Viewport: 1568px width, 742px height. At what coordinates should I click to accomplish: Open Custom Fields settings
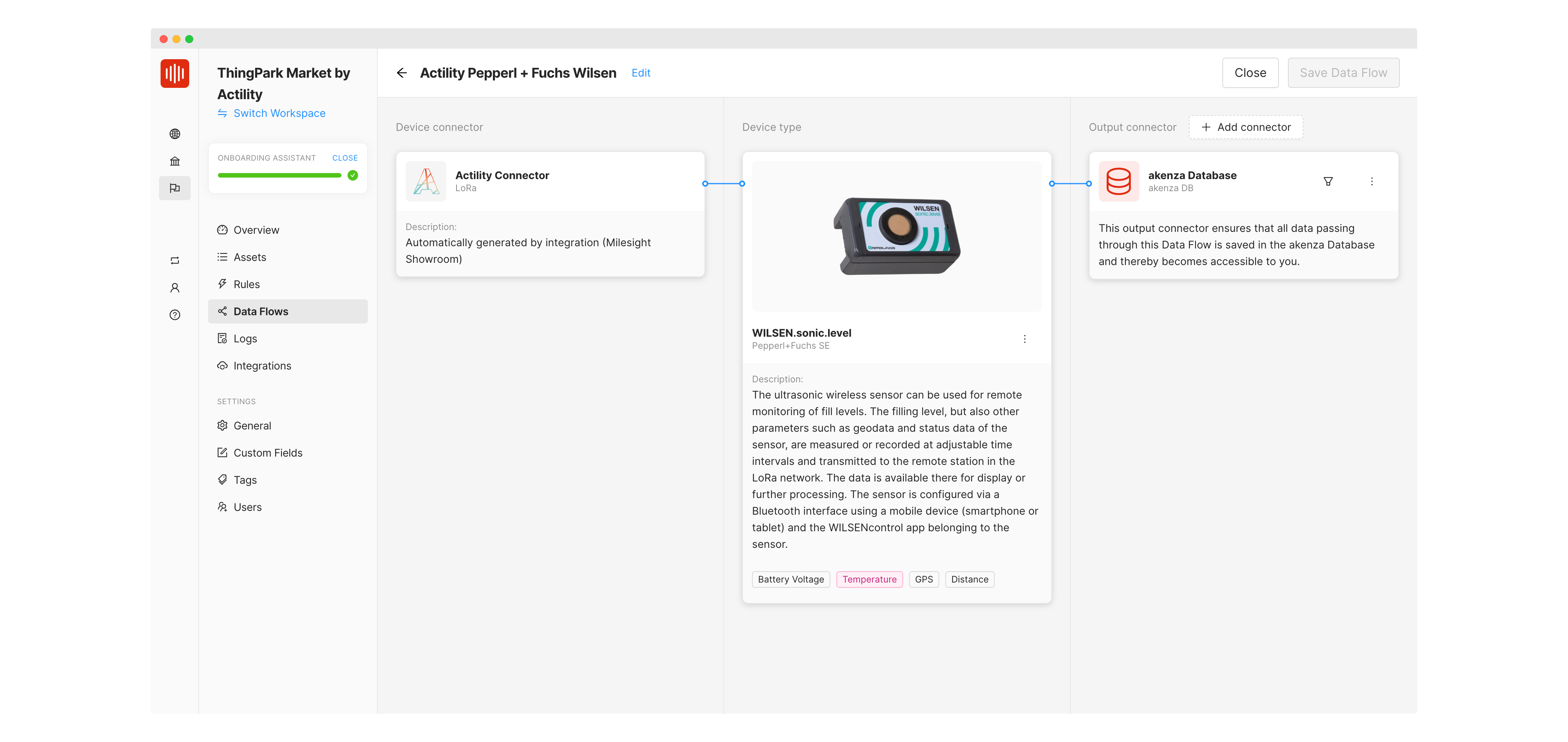pos(288,453)
